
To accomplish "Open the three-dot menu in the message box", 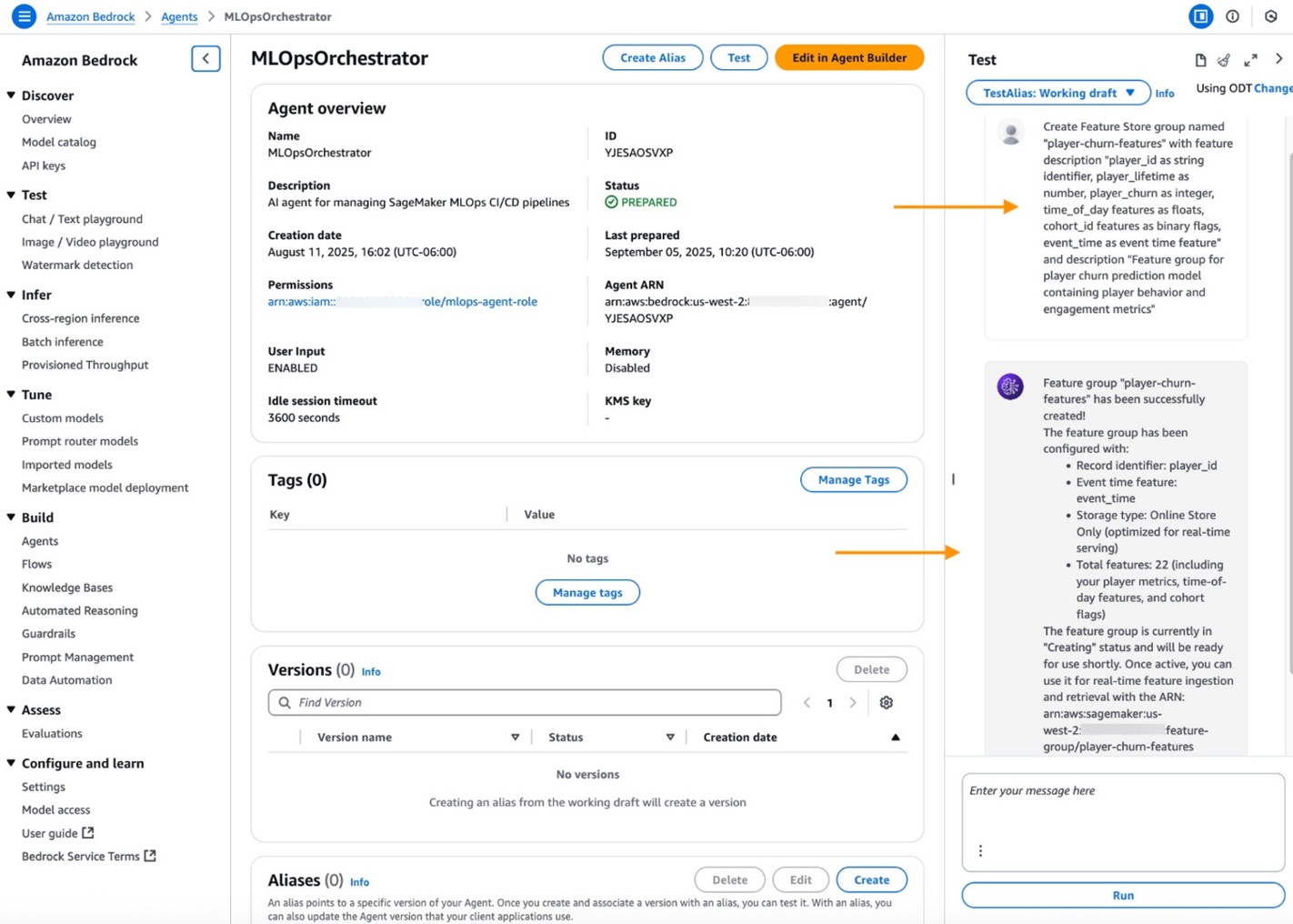I will pyautogui.click(x=980, y=850).
